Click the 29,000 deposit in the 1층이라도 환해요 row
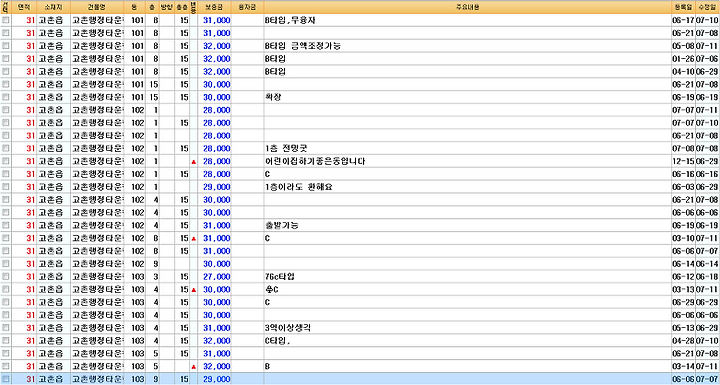This screenshot has height=385, width=720. point(217,187)
